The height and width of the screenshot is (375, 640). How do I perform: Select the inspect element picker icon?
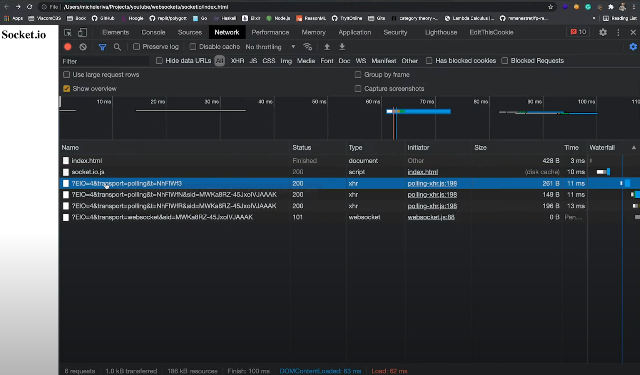pyautogui.click(x=68, y=32)
